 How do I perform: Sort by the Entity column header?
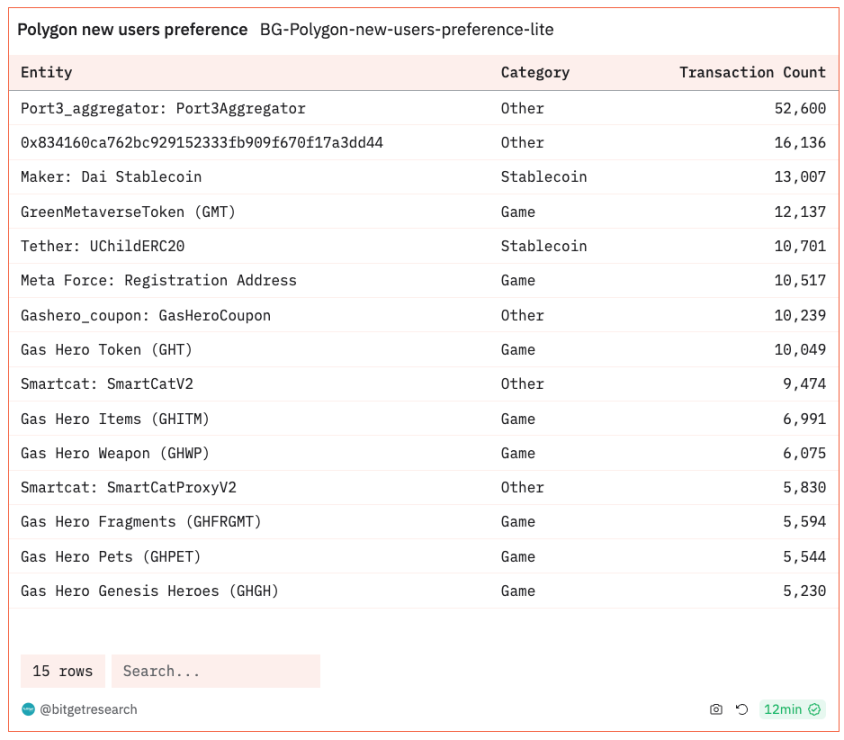click(x=46, y=72)
